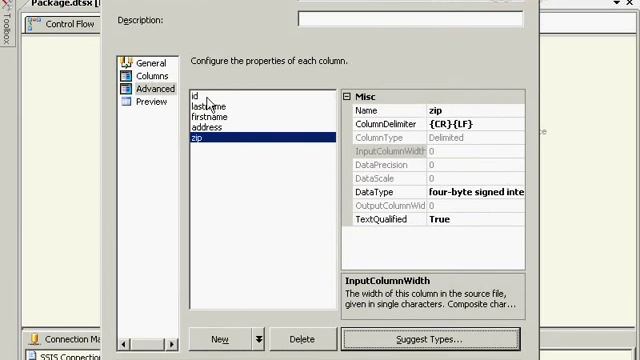Go to the Advanced page
Screen dimensions: 640x360
click(156, 89)
